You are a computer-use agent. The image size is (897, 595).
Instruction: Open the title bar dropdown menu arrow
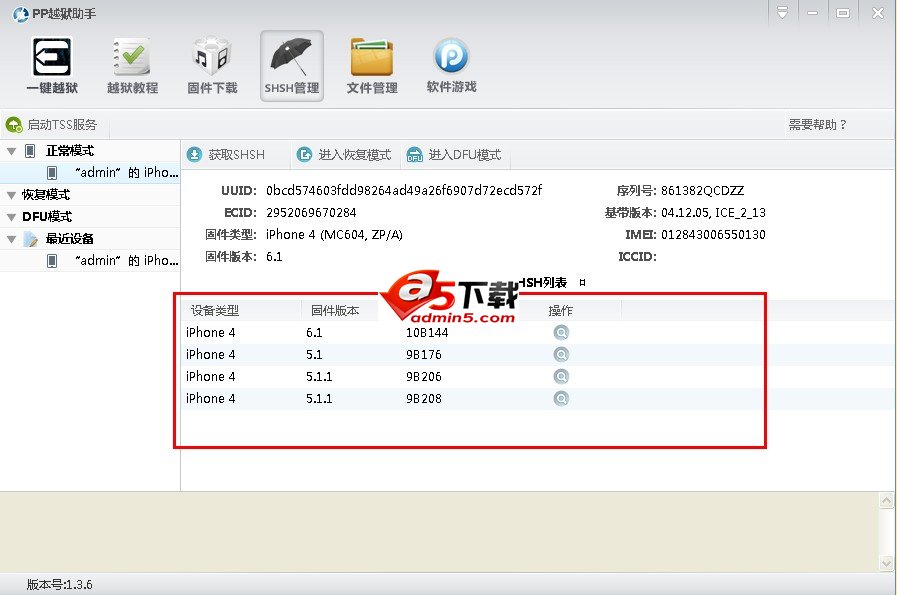(x=782, y=13)
